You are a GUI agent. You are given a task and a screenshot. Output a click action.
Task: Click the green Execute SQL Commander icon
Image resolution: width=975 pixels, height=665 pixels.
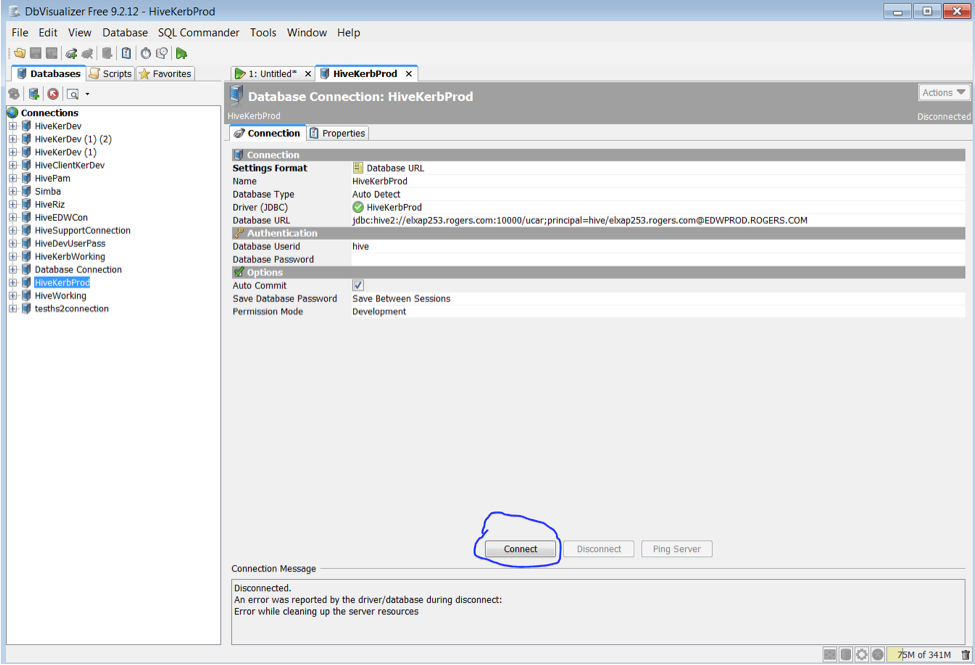(x=181, y=53)
